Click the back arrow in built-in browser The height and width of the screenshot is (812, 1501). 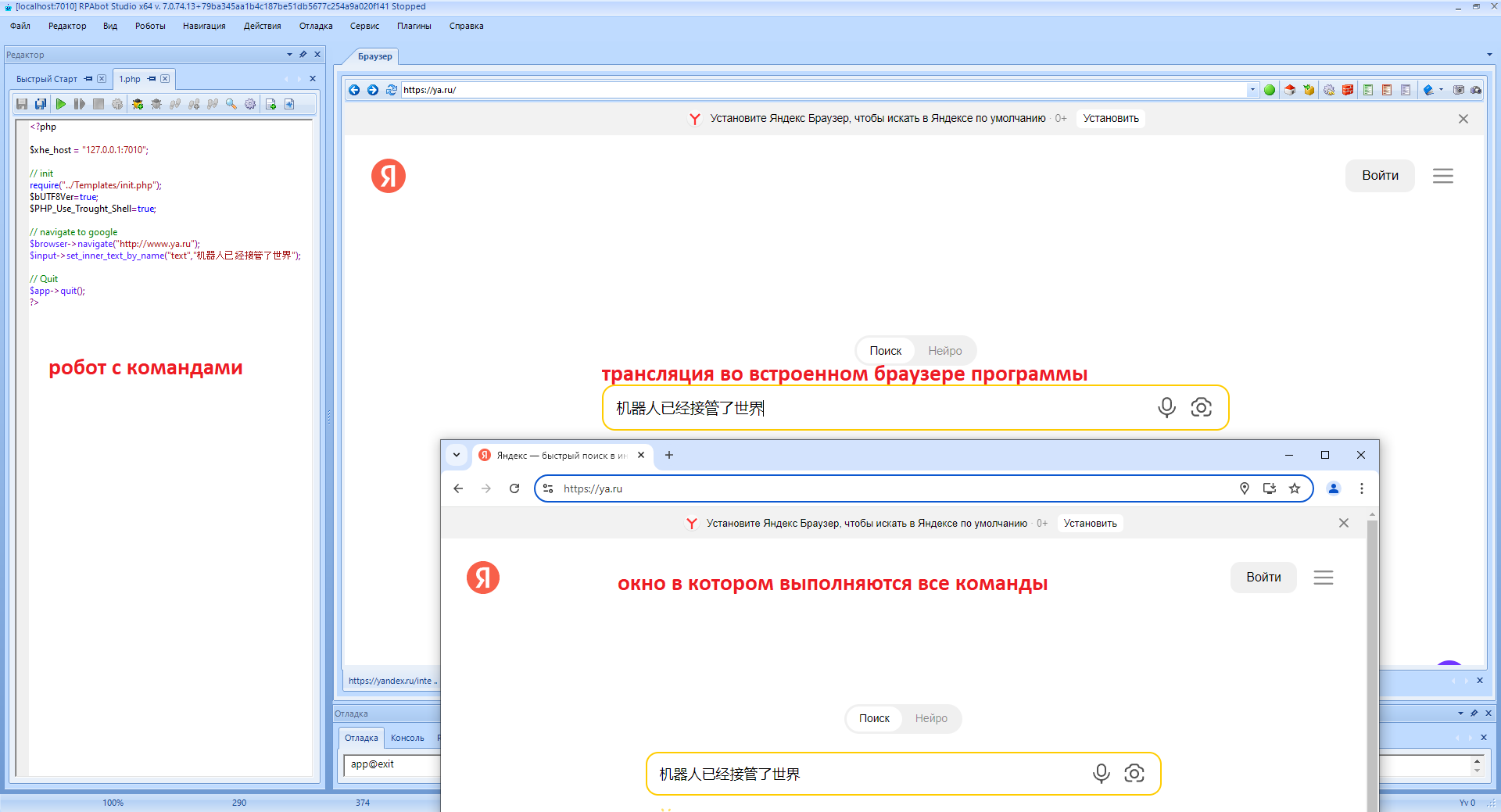[354, 90]
